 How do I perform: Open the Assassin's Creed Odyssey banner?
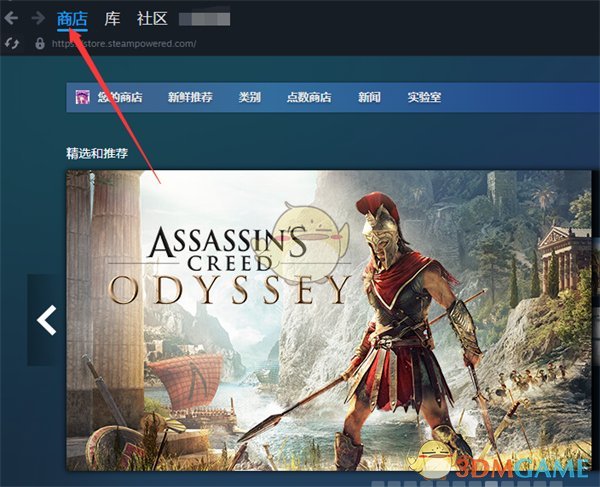329,320
